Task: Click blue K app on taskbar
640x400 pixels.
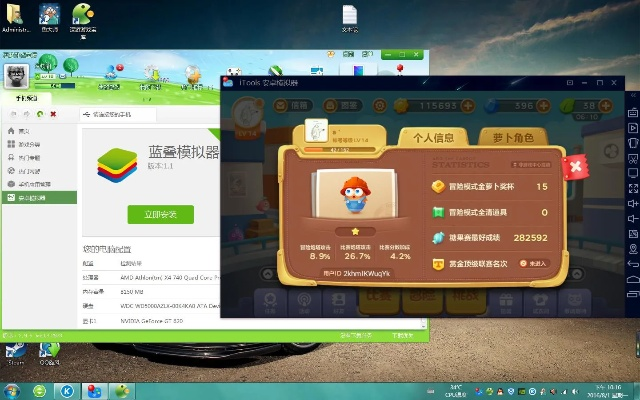Action: tap(67, 391)
